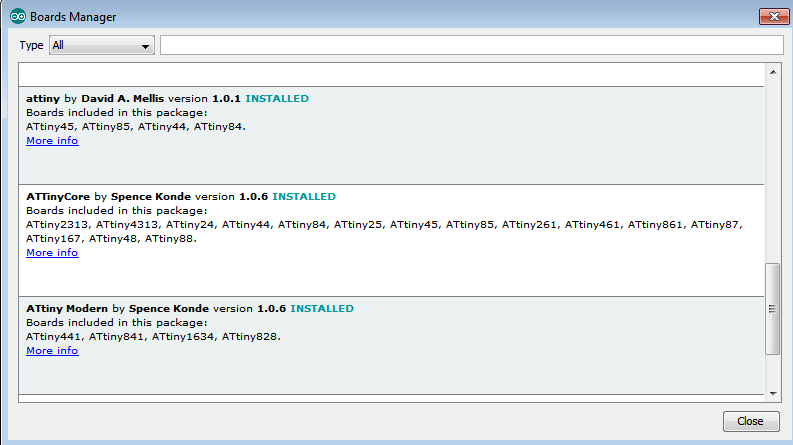Screen dimensions: 793x445
Task: Click the Arduino logo icon in title bar
Action: [18, 17]
